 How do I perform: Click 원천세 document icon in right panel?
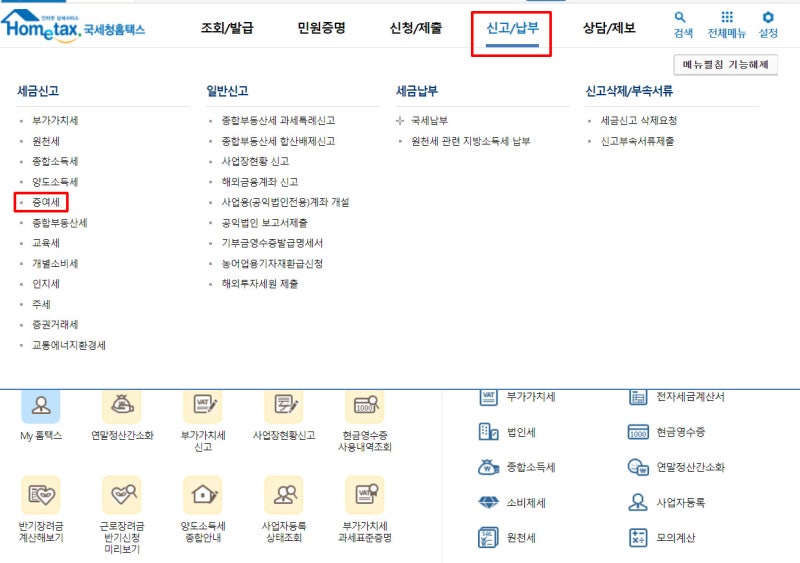click(x=488, y=537)
